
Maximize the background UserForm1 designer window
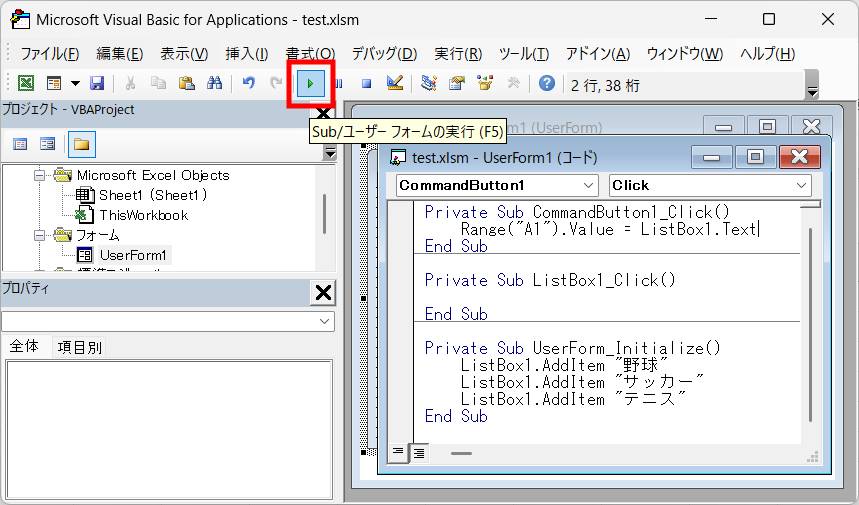point(767,127)
